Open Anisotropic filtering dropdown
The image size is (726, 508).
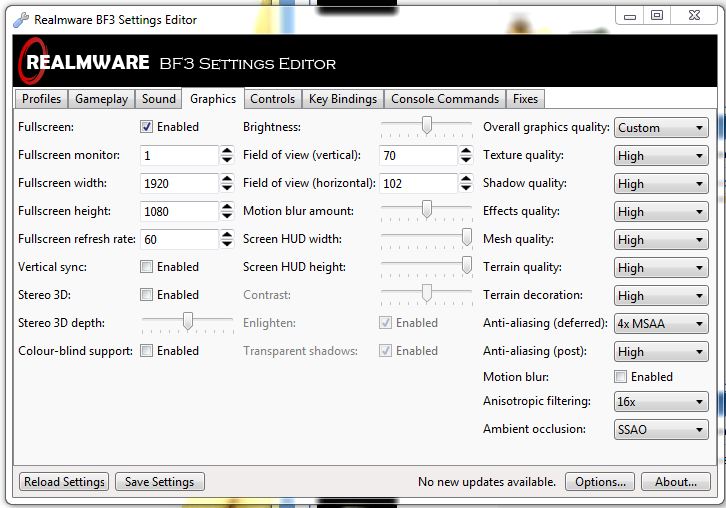tap(661, 401)
